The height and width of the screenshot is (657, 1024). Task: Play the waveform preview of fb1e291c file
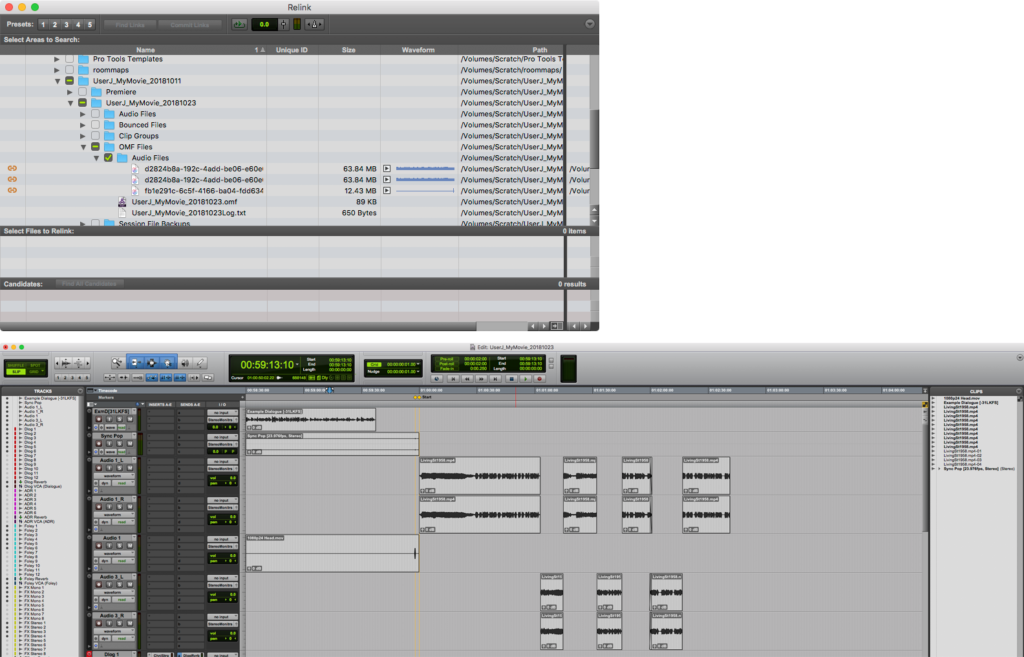point(387,191)
